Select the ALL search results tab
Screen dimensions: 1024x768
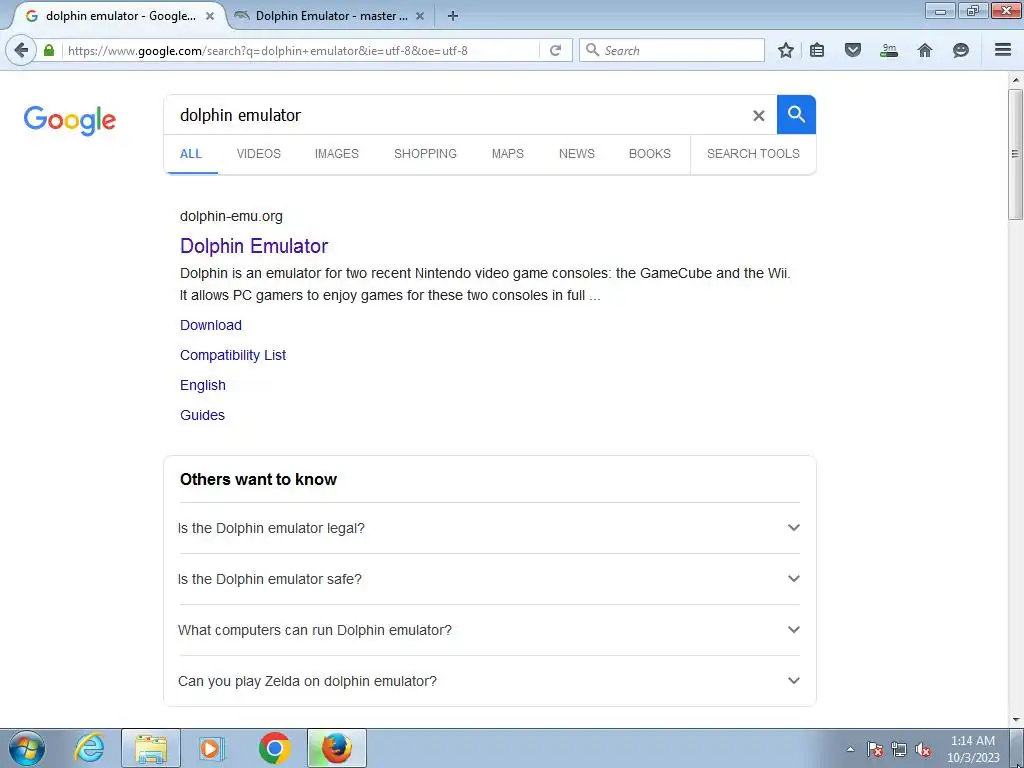pos(191,153)
